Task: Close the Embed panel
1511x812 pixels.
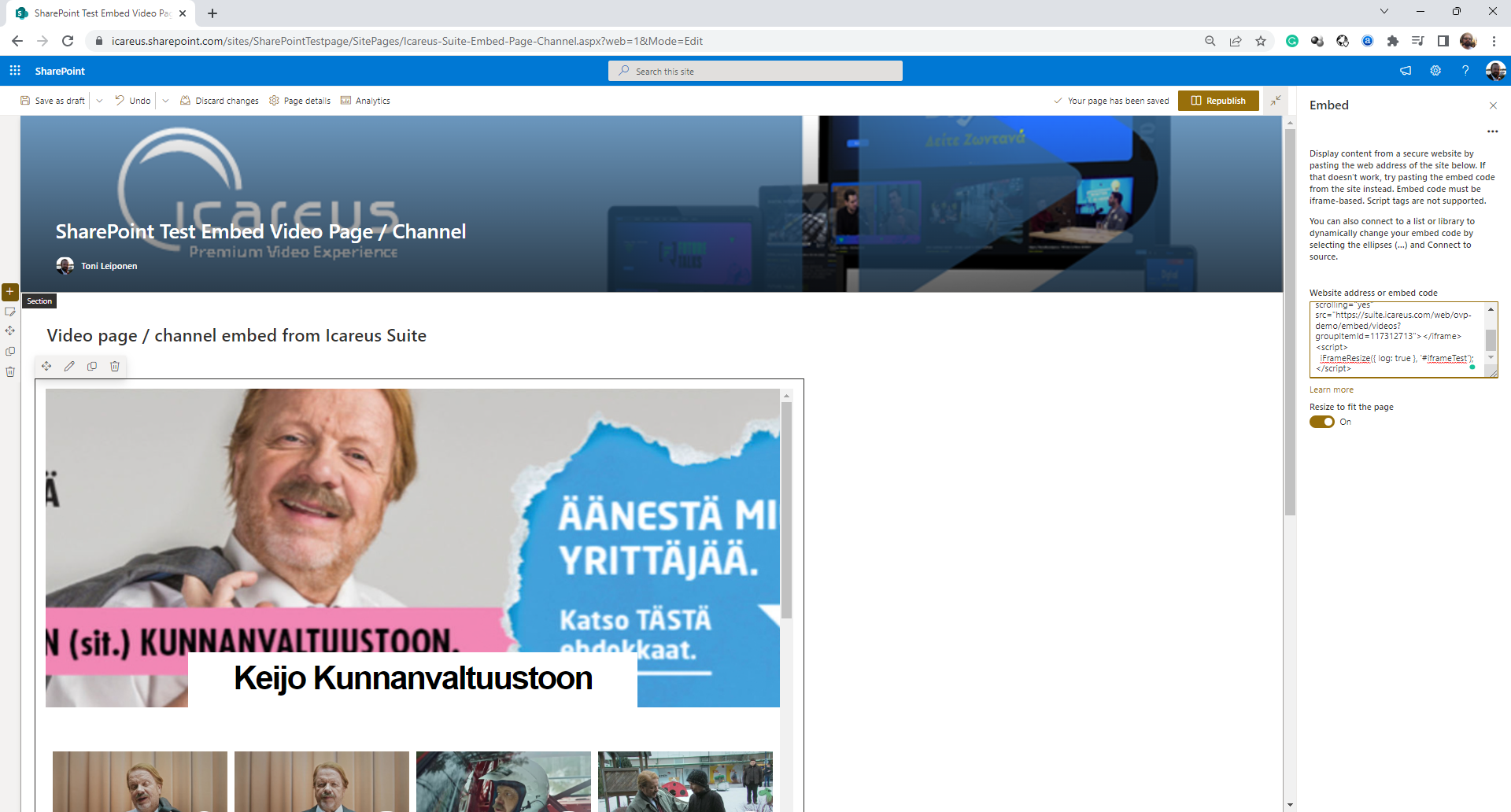Action: click(1493, 105)
